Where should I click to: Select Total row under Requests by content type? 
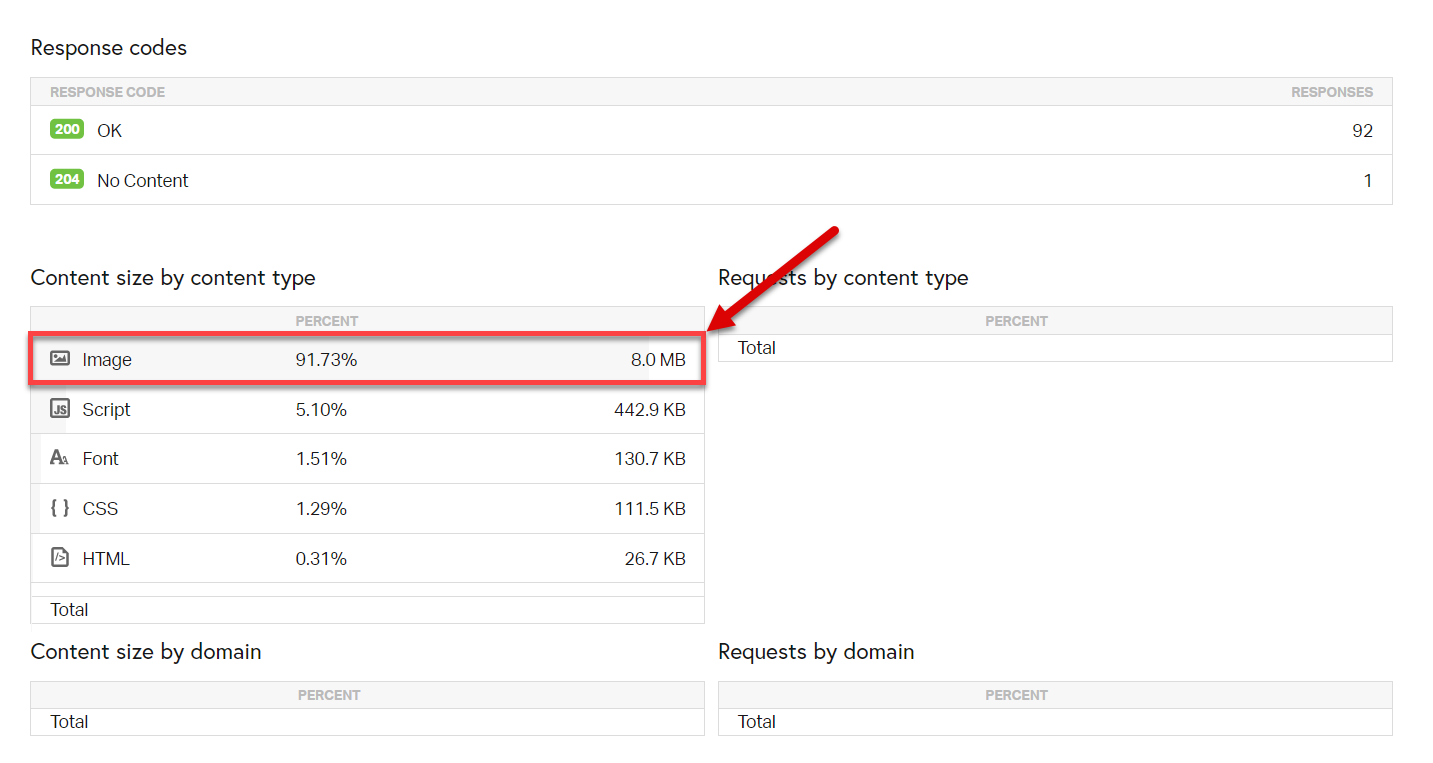pyautogui.click(x=757, y=348)
